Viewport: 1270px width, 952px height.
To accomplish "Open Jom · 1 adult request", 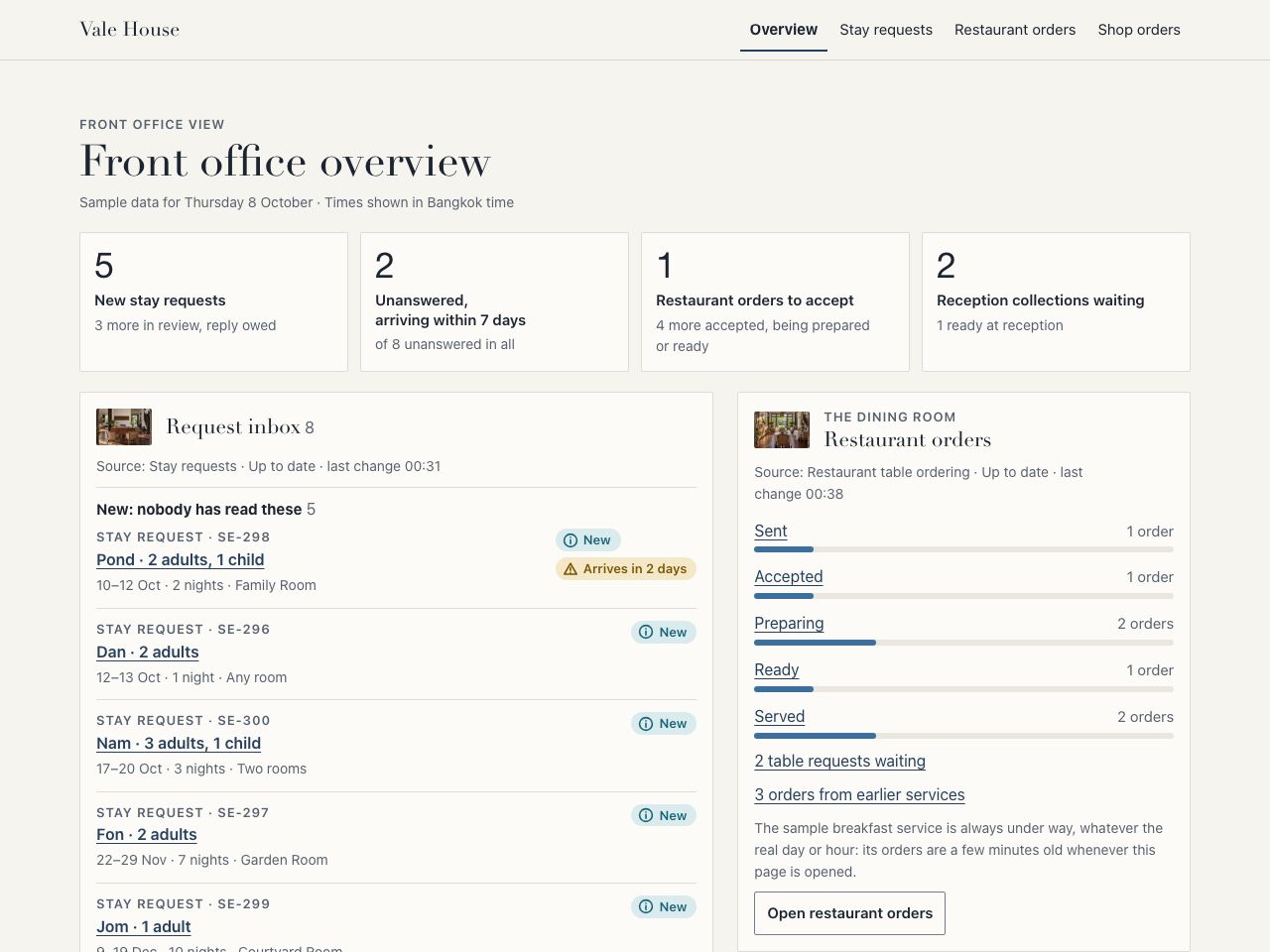I will pyautogui.click(x=144, y=926).
